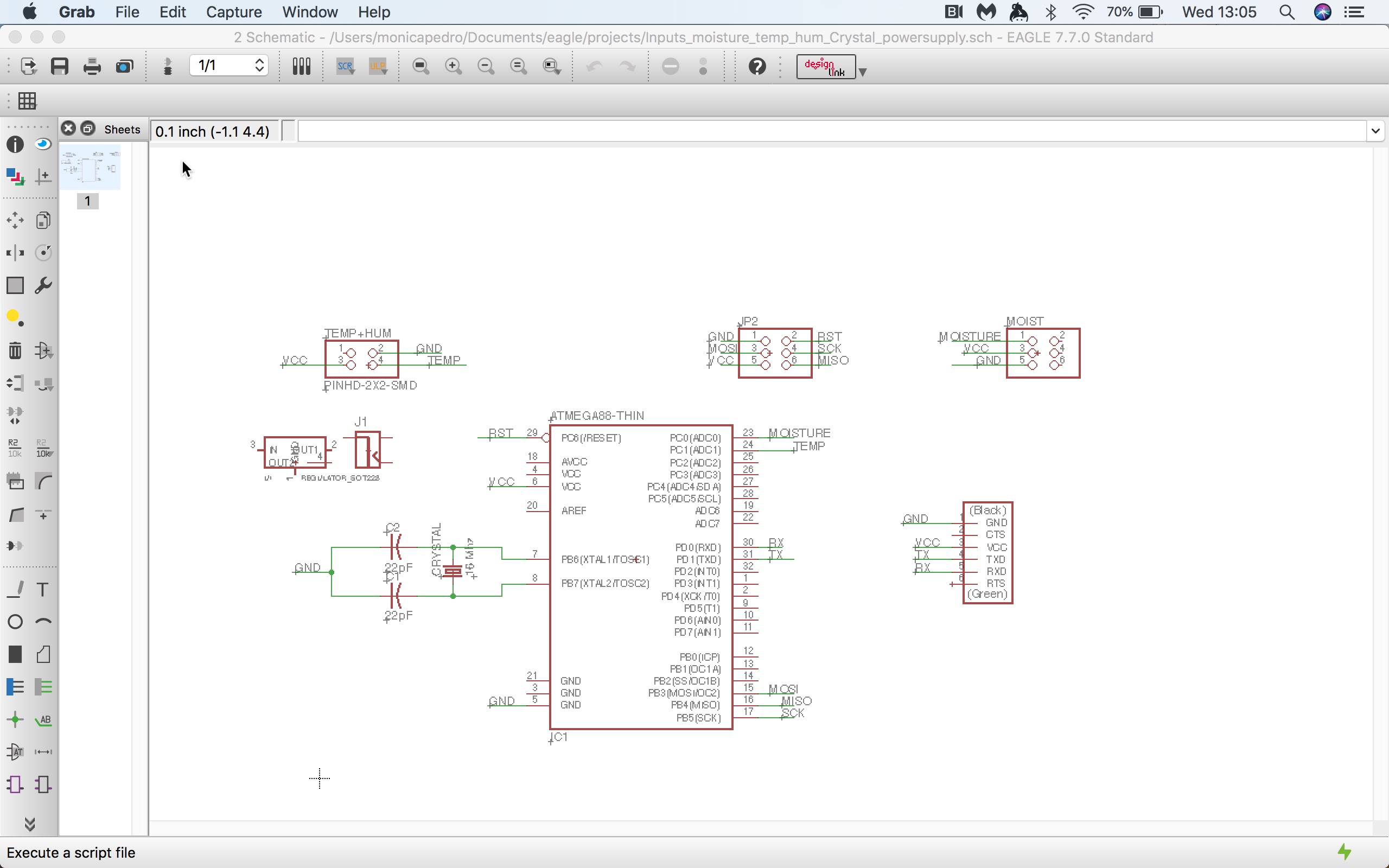The image size is (1389, 868).
Task: Expand the command line history dropdown
Action: [x=1375, y=131]
